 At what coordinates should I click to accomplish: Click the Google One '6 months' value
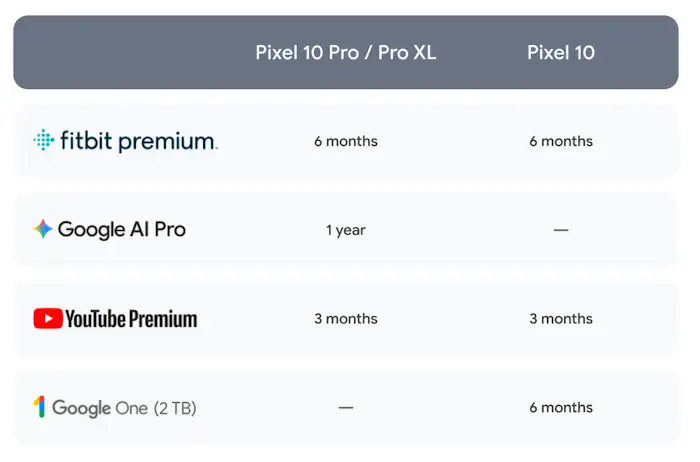tap(561, 408)
